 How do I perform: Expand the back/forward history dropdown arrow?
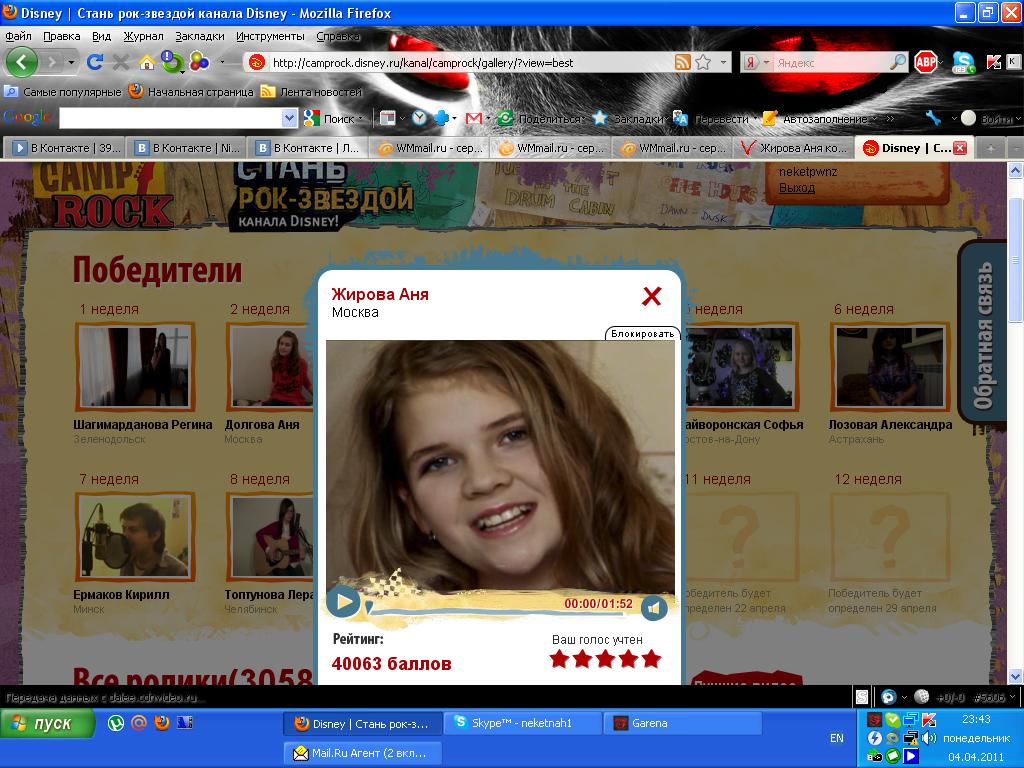pos(71,63)
